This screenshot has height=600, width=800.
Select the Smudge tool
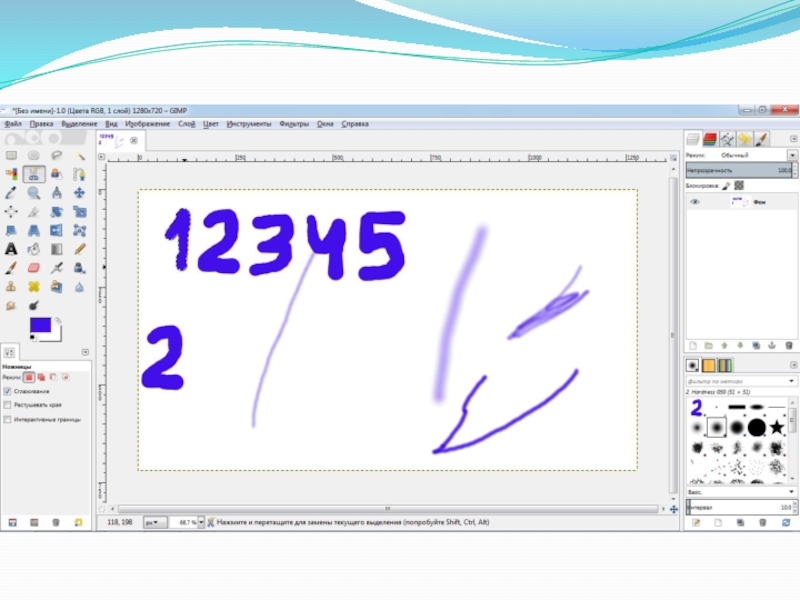click(11, 306)
